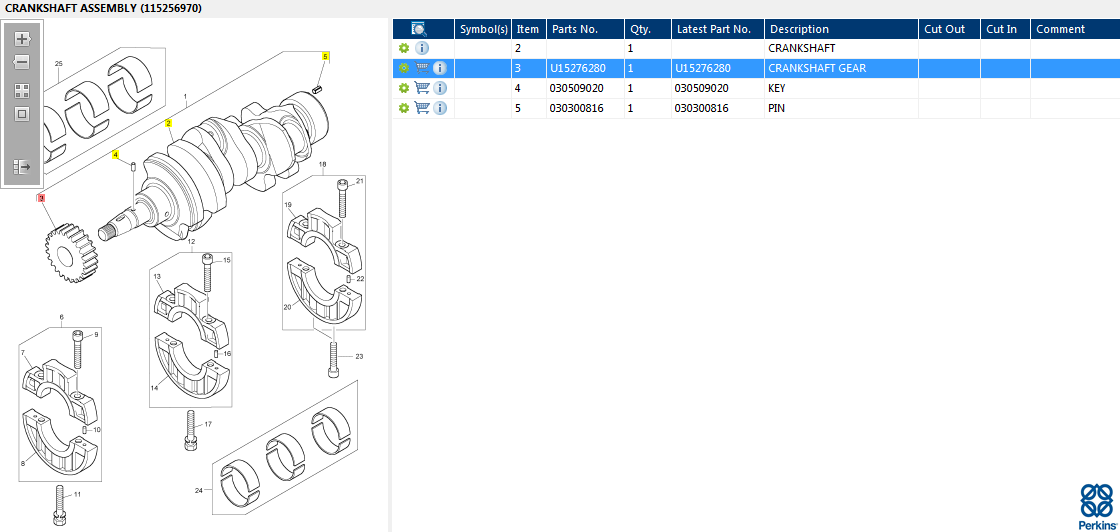Viewport: 1120px width, 532px height.
Task: Click item number 5 cell
Action: tap(529, 109)
